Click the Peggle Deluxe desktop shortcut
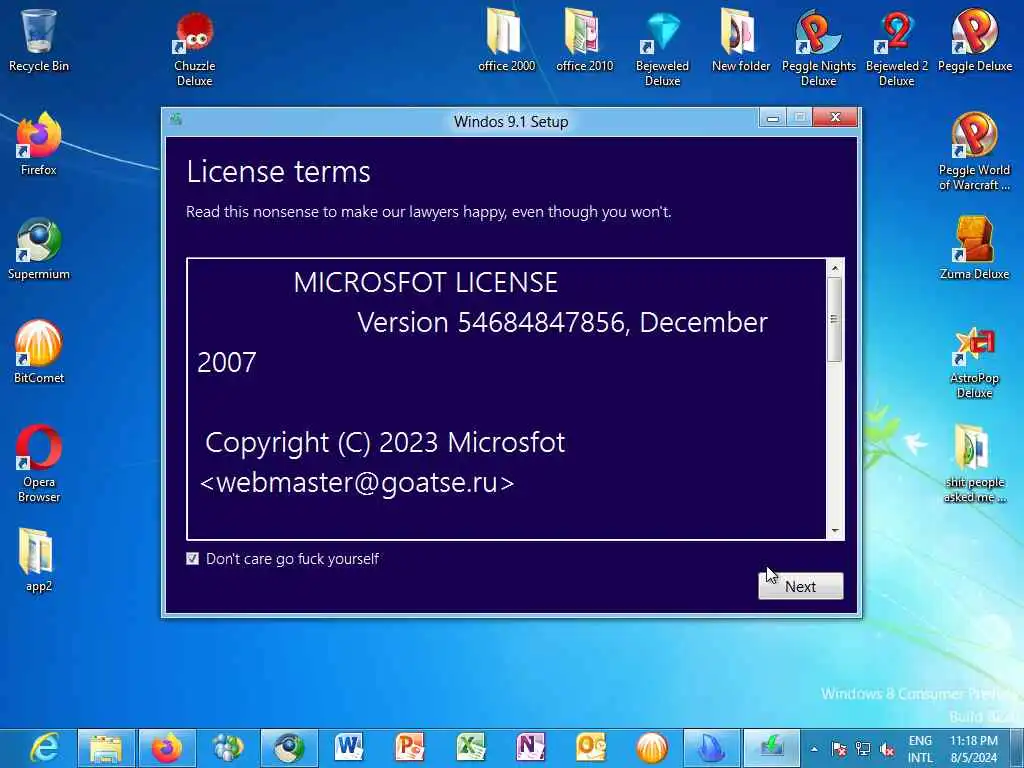1024x768 pixels. (x=974, y=39)
